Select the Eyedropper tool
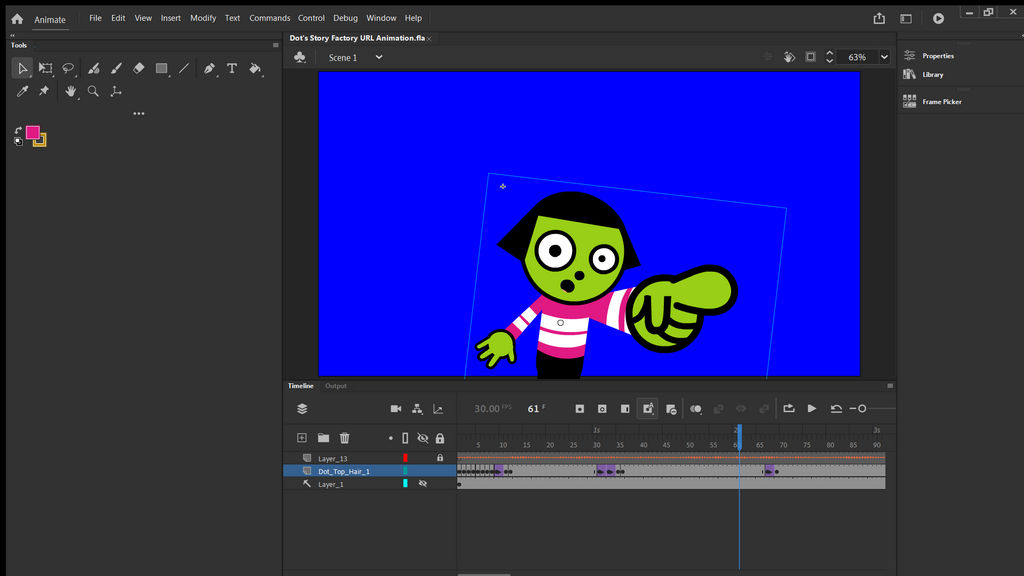The height and width of the screenshot is (576, 1024). pyautogui.click(x=22, y=91)
